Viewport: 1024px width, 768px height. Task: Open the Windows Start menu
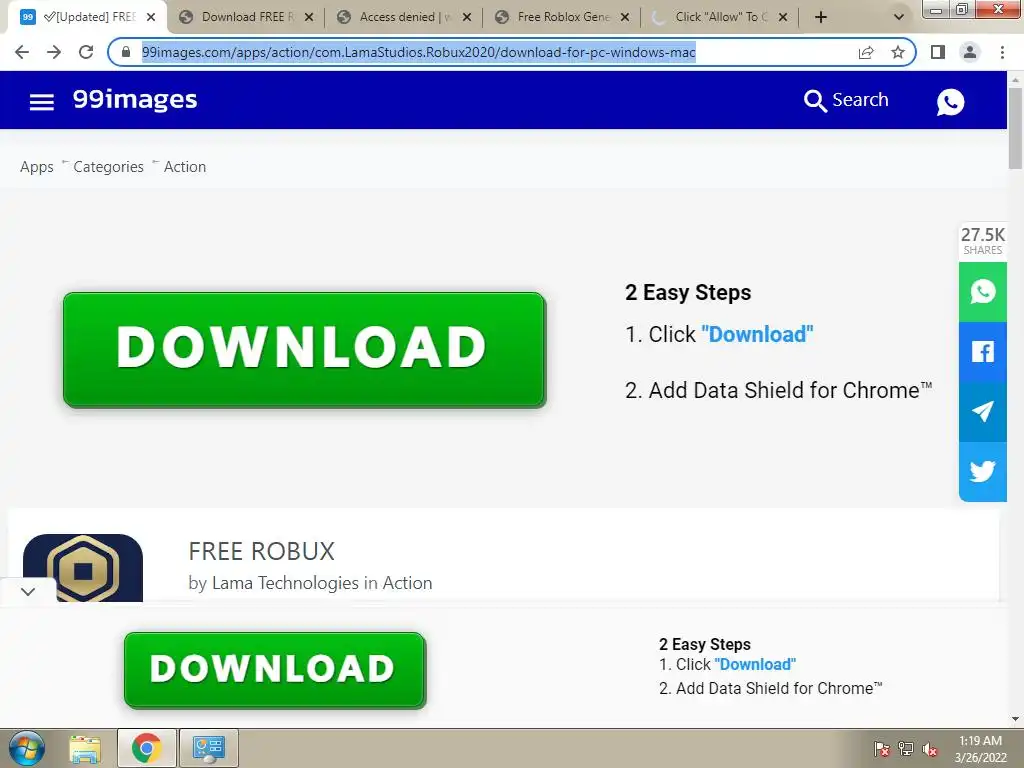(26, 748)
